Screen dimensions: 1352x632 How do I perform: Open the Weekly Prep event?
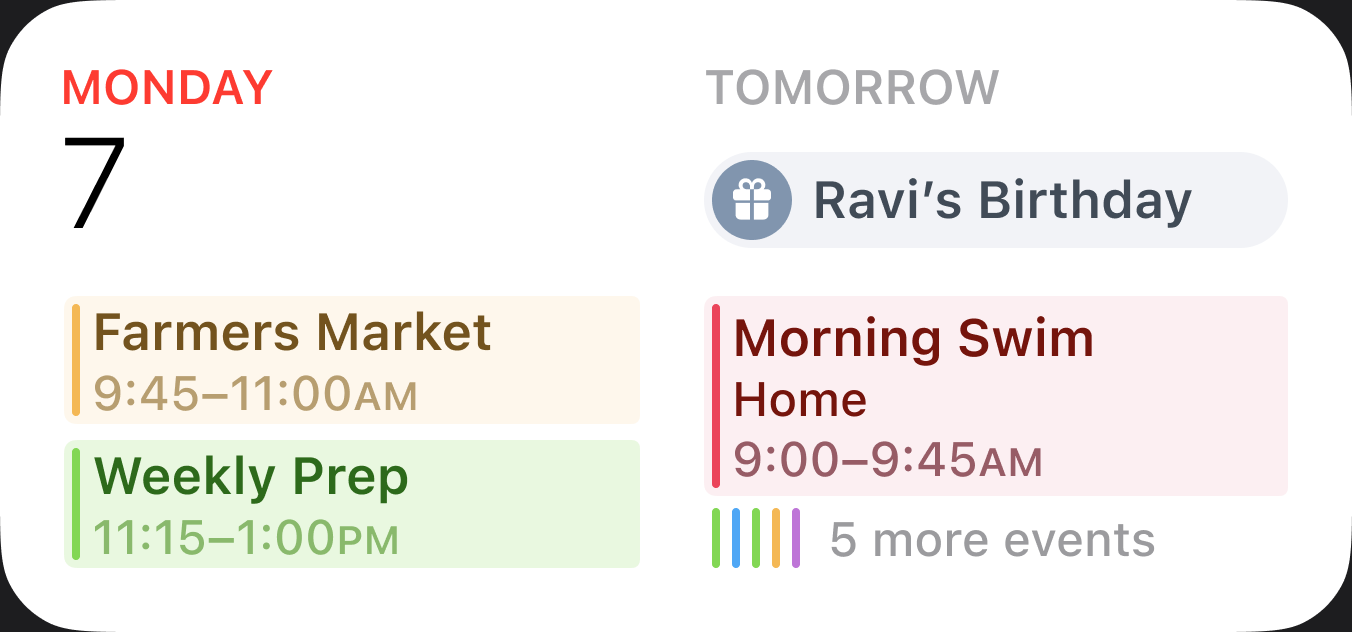click(251, 477)
